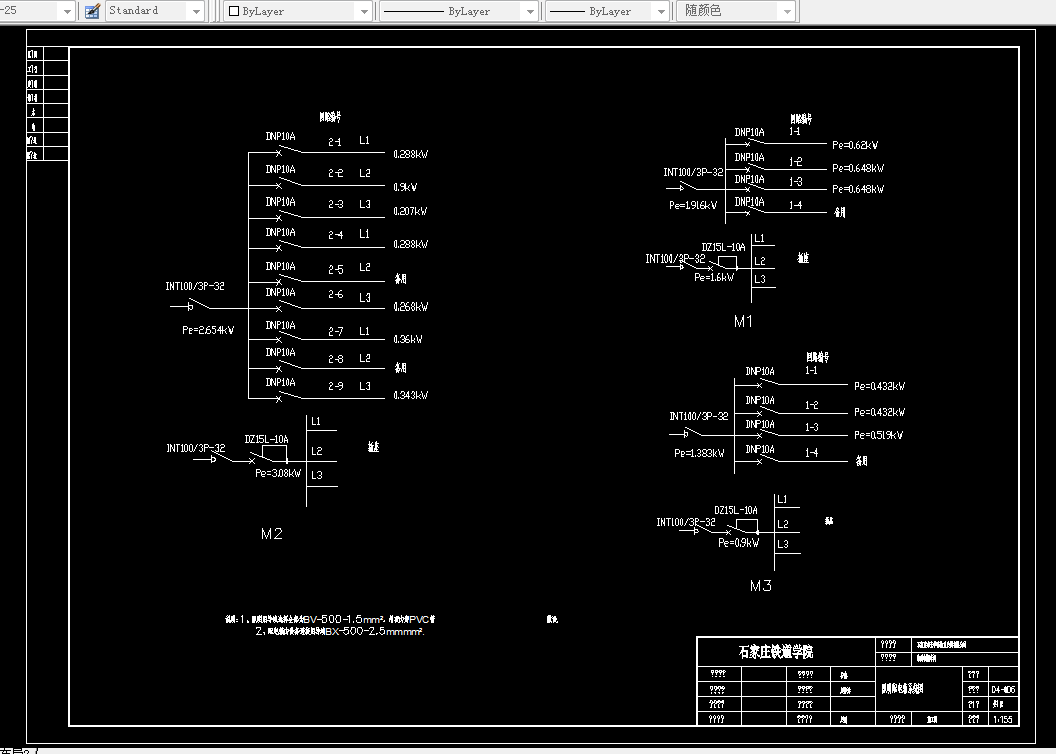
Task: Click the Pe=2.654kW load text
Action: pyautogui.click(x=208, y=330)
